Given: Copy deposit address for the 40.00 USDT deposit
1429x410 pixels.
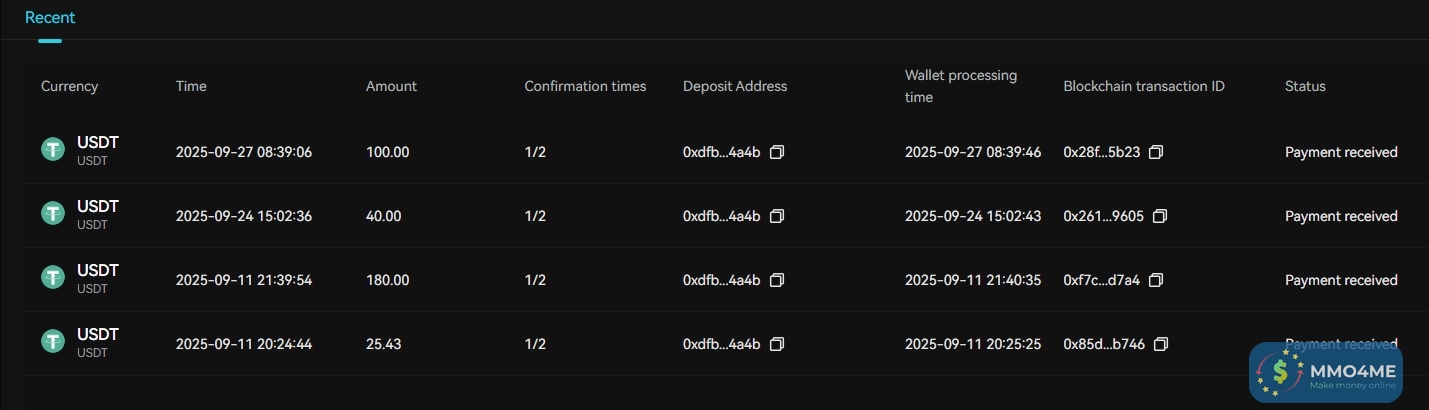Looking at the screenshot, I should pos(777,216).
